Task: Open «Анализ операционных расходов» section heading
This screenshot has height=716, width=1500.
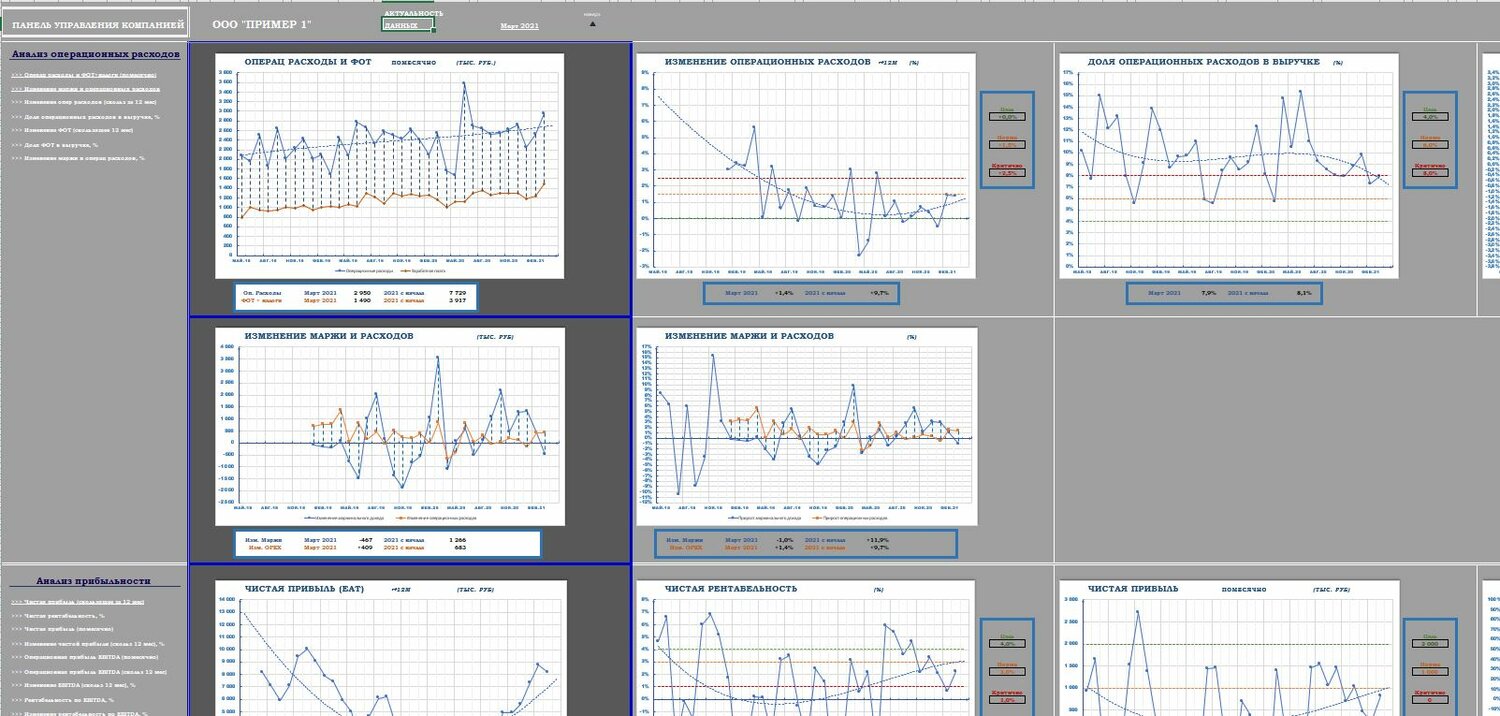Action: click(x=95, y=54)
